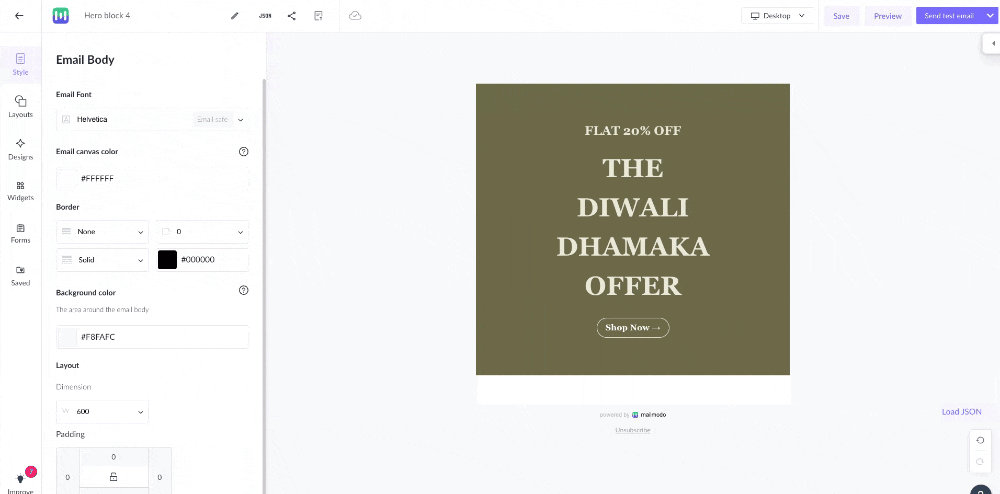The height and width of the screenshot is (494, 1000).
Task: Expand the width 600 dropdown
Action: (x=102, y=412)
